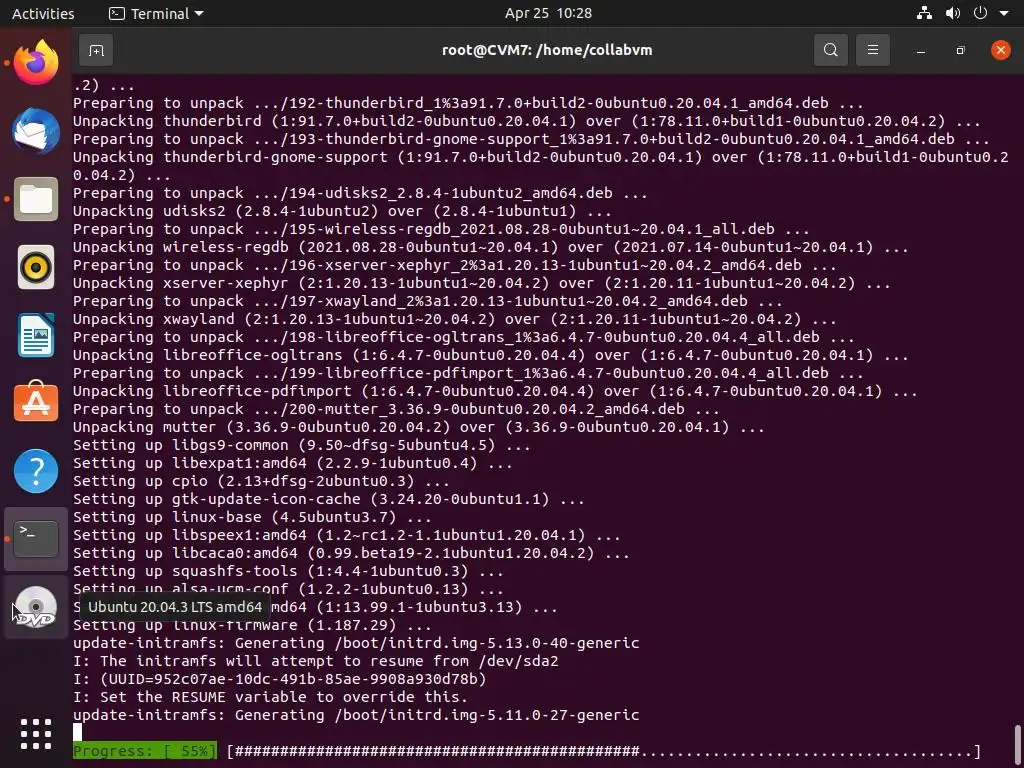Maximize the terminal window
The height and width of the screenshot is (768, 1024).
[960, 50]
